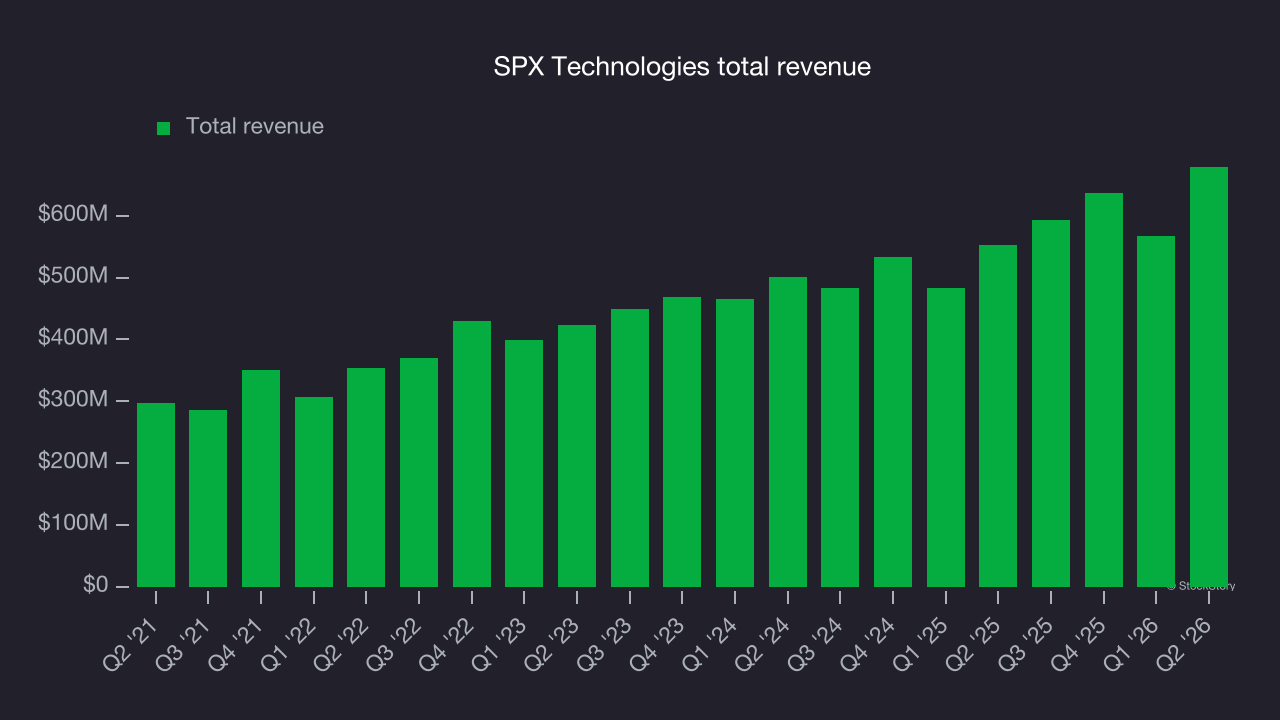
Task: Select the Q3 '25 revenue bar
Action: click(x=1051, y=403)
